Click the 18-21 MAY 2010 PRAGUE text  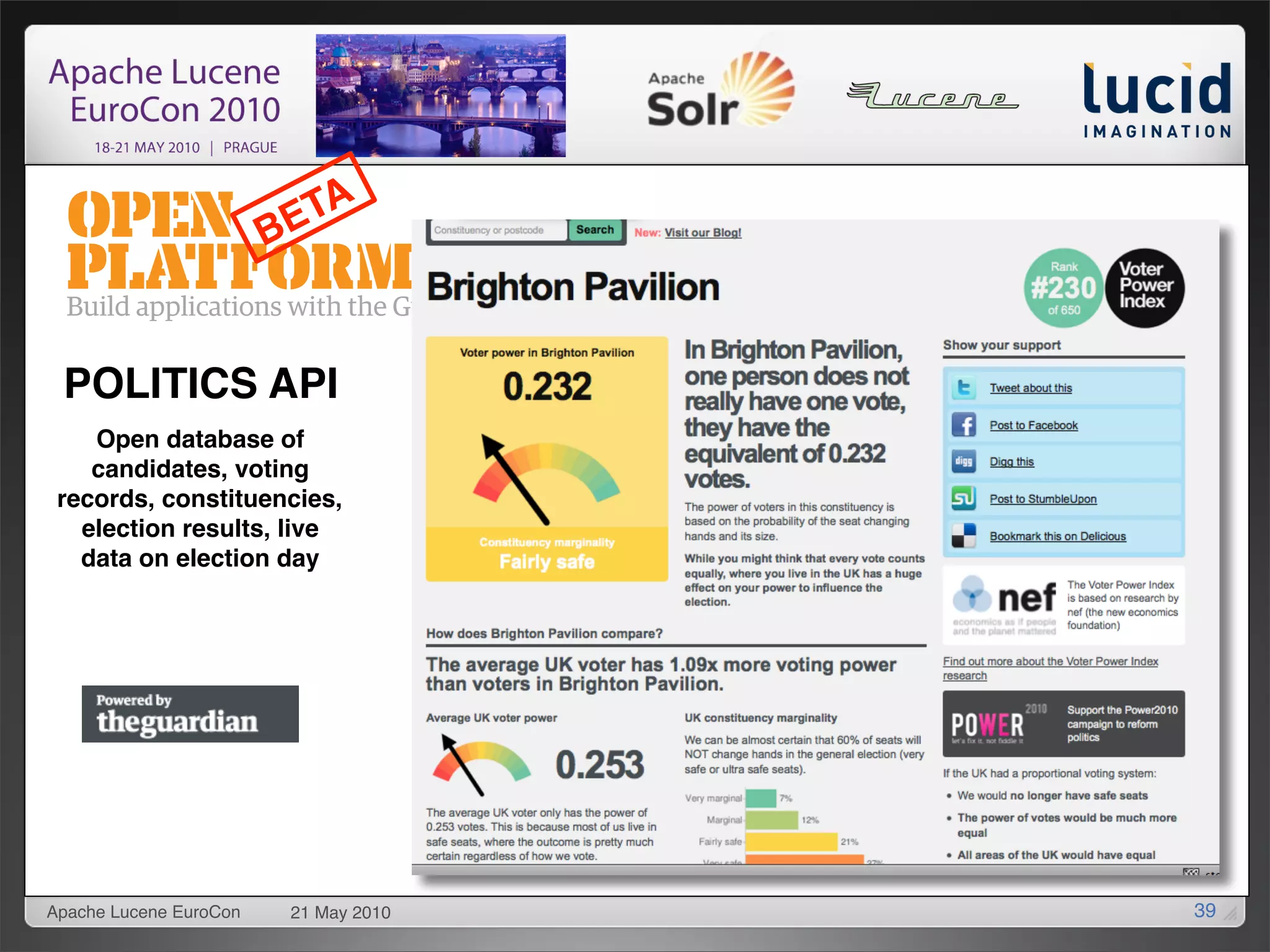point(185,148)
